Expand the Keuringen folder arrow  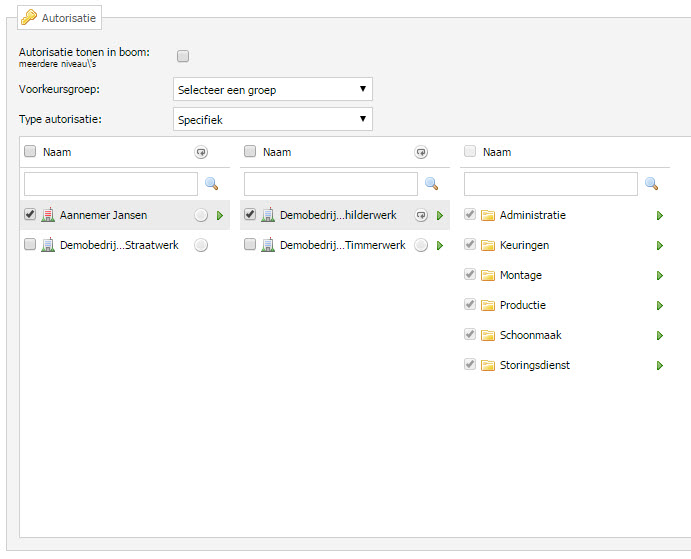[x=660, y=246]
